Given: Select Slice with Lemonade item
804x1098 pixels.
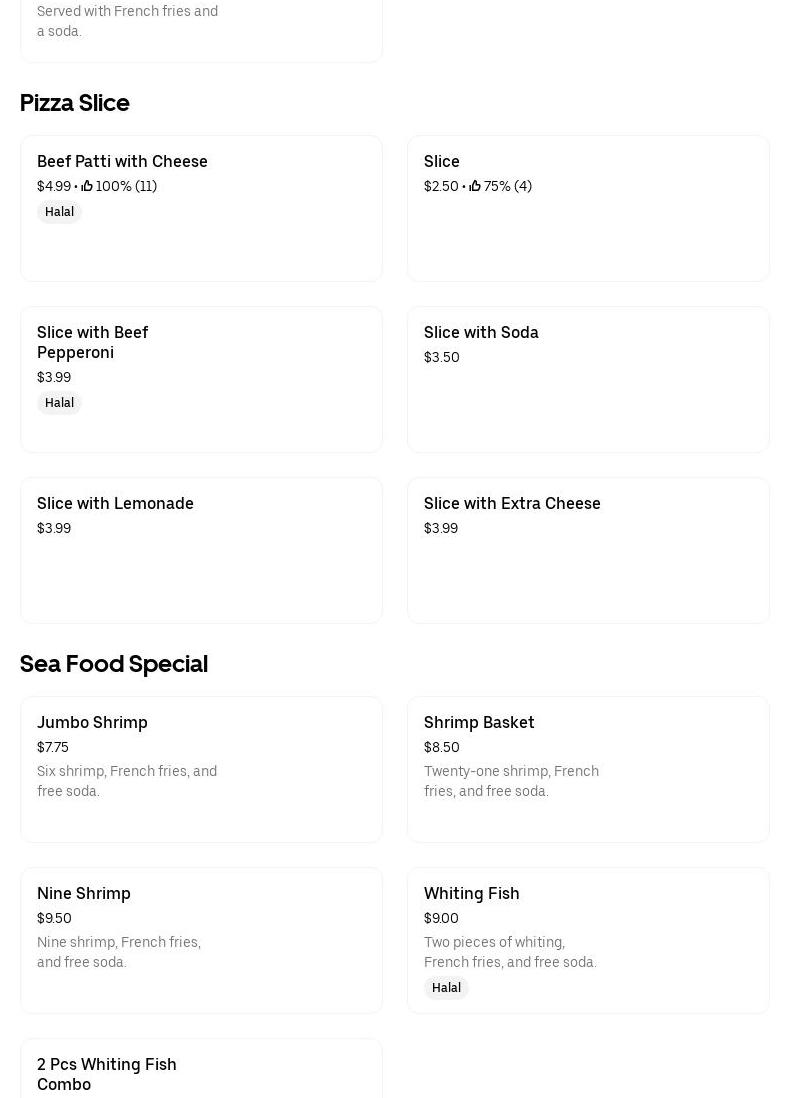Looking at the screenshot, I should (x=201, y=550).
